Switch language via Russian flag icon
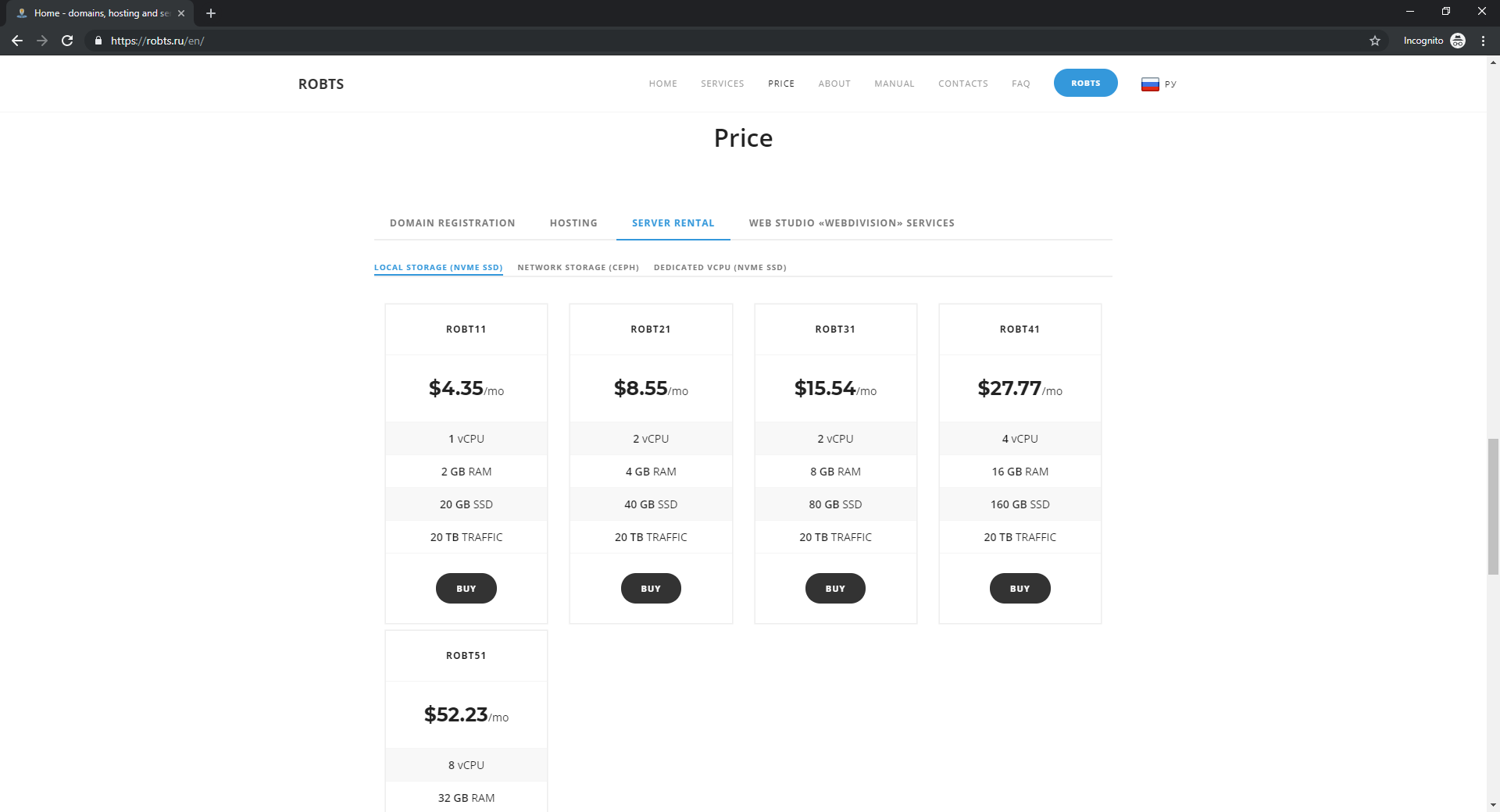The height and width of the screenshot is (812, 1500). (x=1150, y=84)
